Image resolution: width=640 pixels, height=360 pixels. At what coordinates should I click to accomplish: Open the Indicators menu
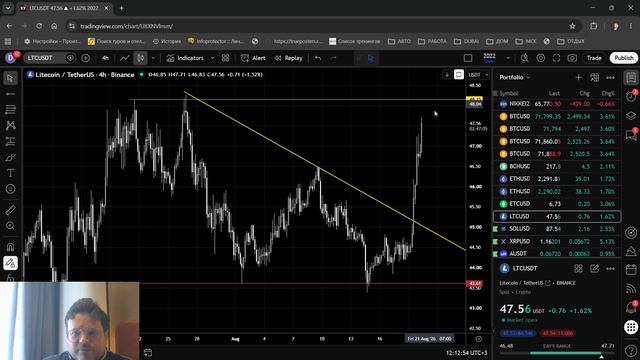click(x=185, y=58)
